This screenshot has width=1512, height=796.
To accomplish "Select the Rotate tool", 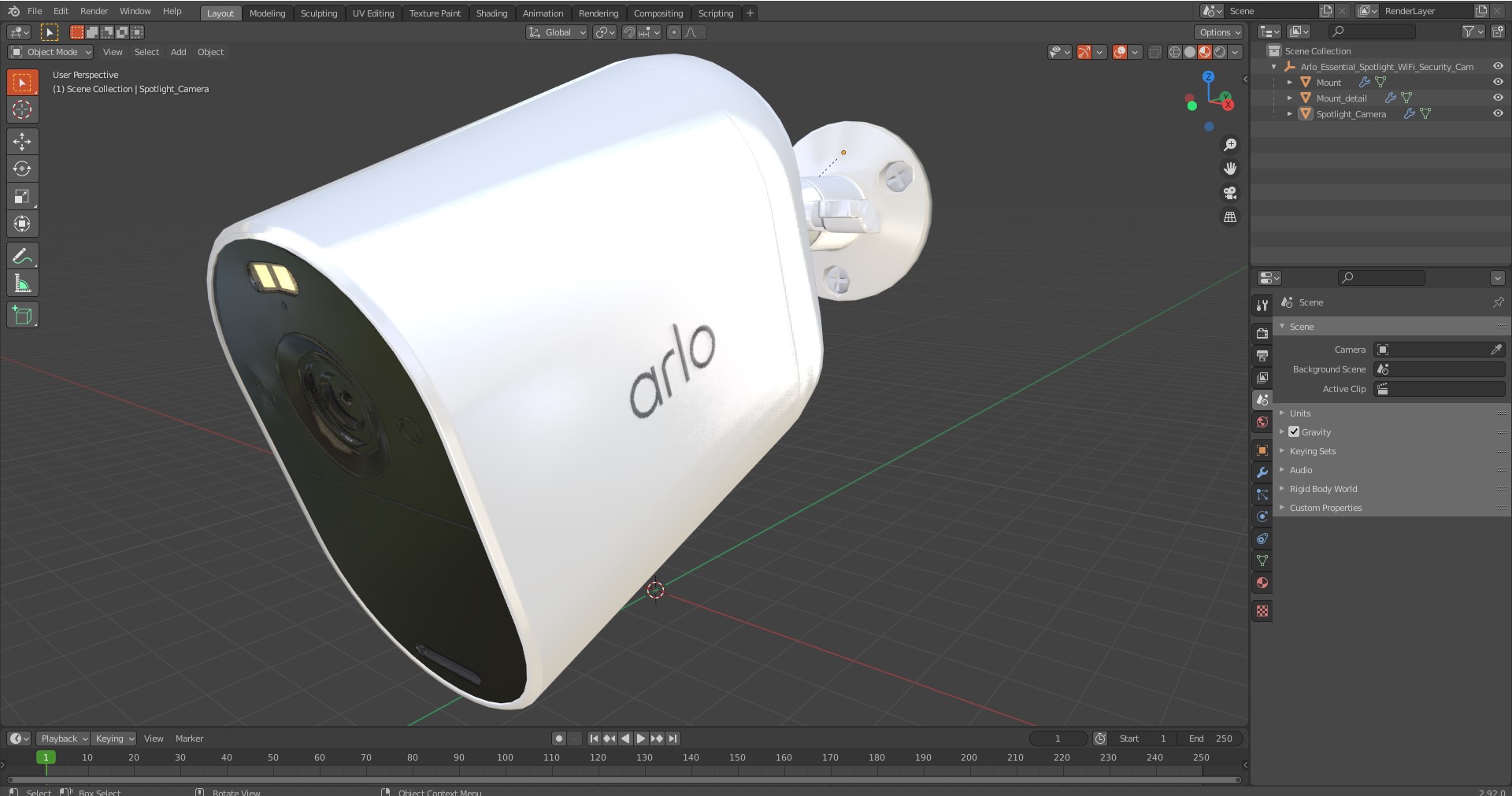I will 22,168.
